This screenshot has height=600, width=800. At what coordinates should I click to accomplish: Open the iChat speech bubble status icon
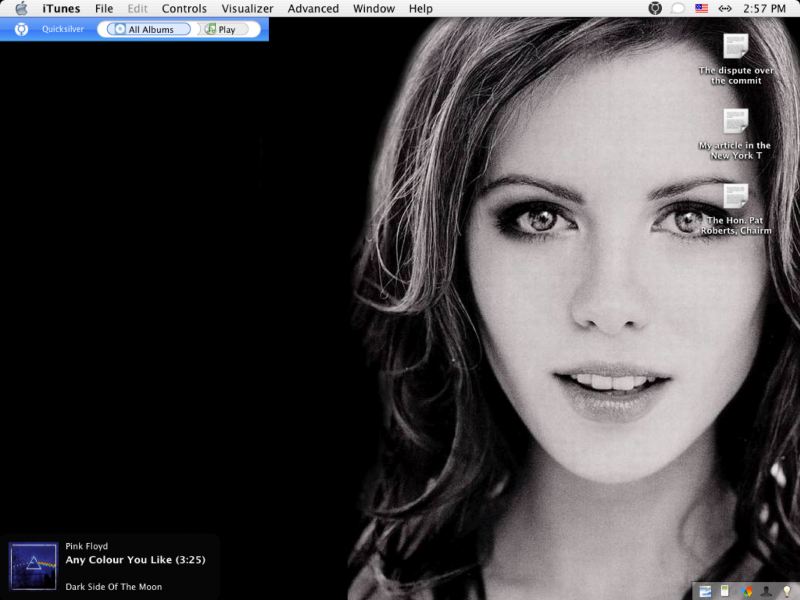point(678,8)
